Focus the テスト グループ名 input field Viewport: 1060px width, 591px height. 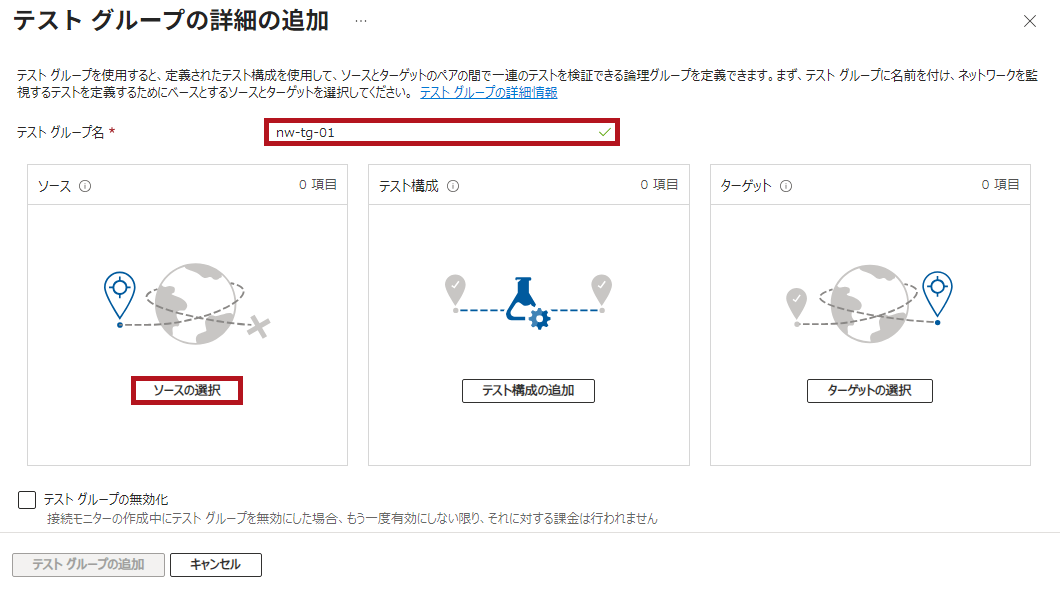pos(441,133)
